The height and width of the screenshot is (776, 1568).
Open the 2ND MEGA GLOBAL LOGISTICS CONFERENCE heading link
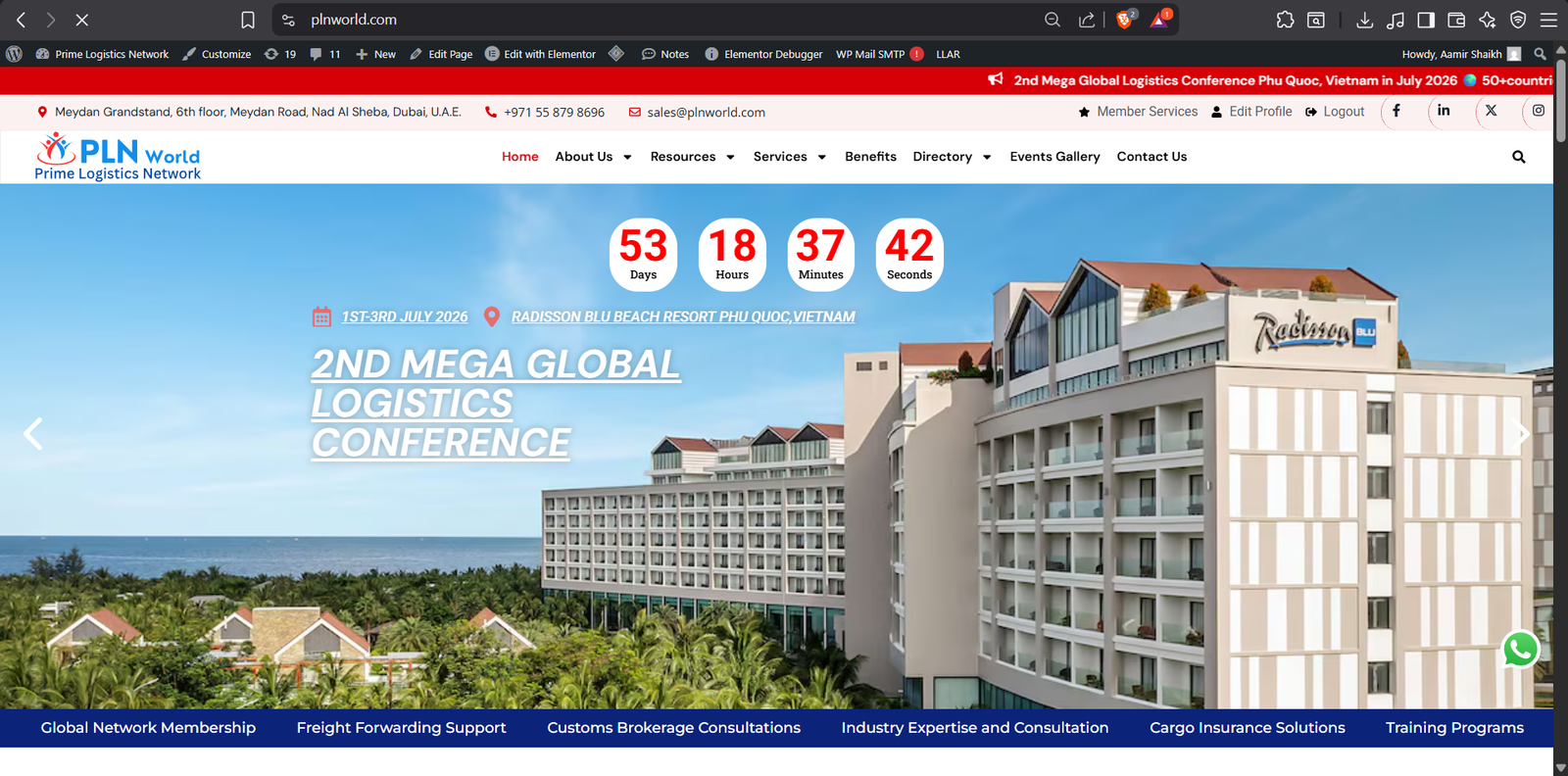496,404
